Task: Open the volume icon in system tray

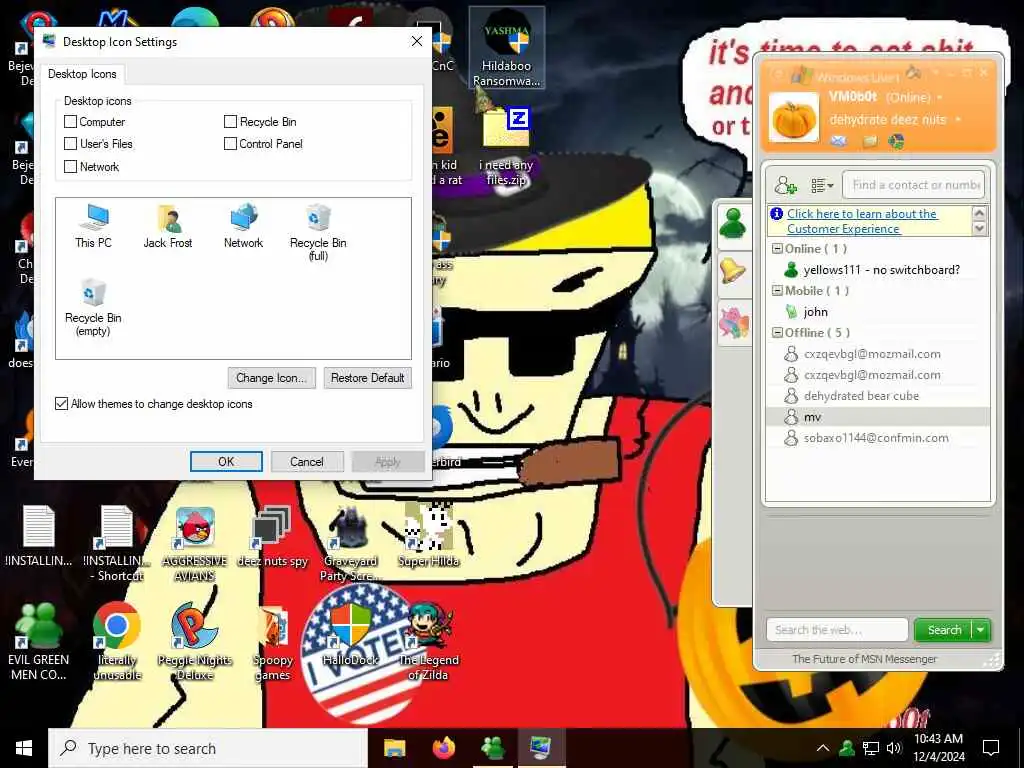Action: (894, 748)
